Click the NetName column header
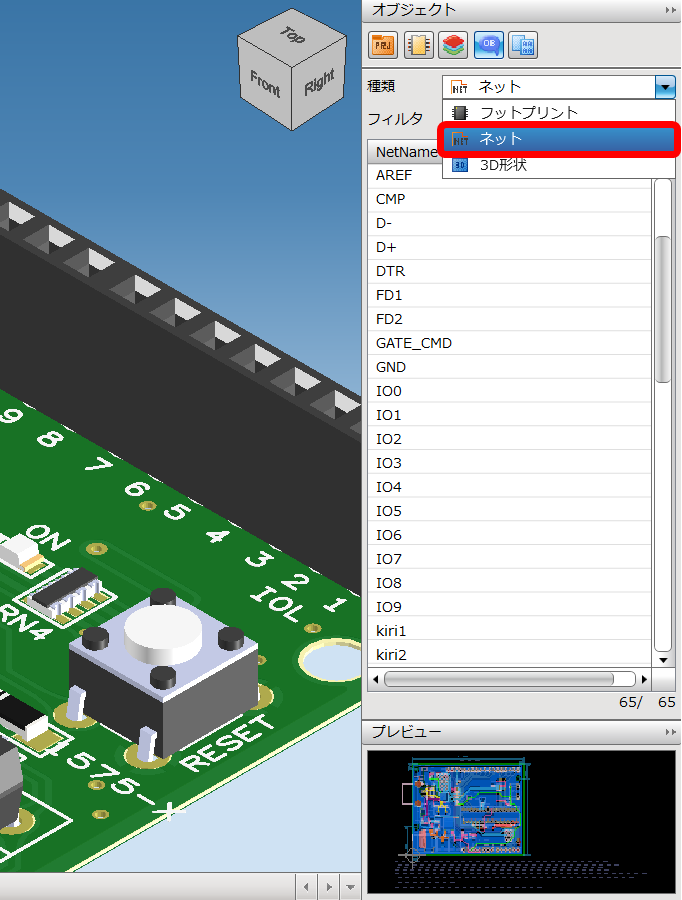 click(405, 152)
